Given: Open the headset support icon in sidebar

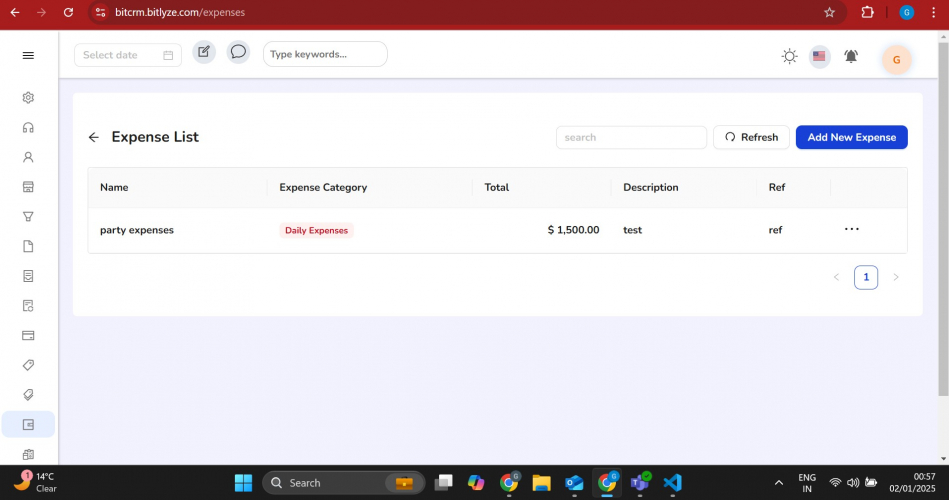Looking at the screenshot, I should click(x=28, y=128).
